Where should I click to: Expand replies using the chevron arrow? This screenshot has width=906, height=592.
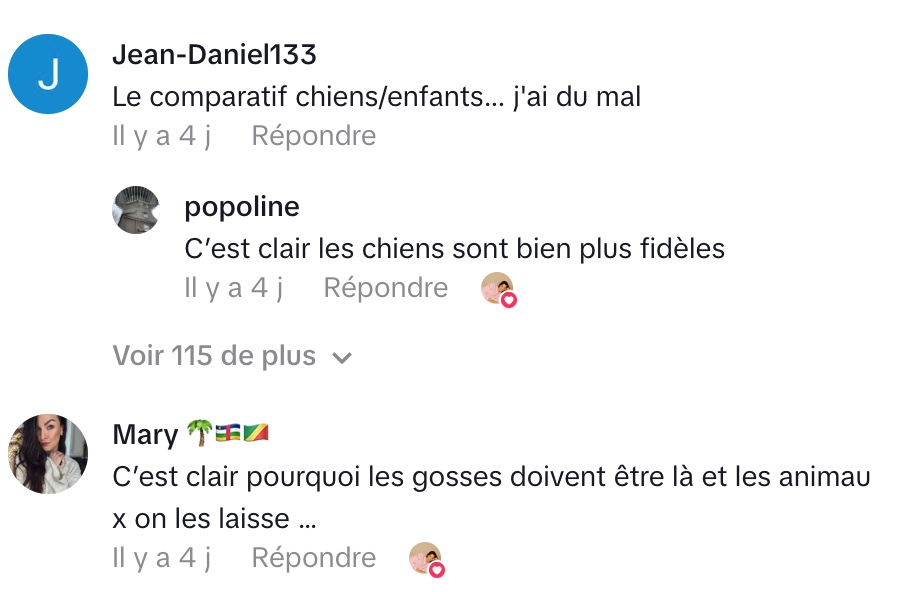point(342,357)
